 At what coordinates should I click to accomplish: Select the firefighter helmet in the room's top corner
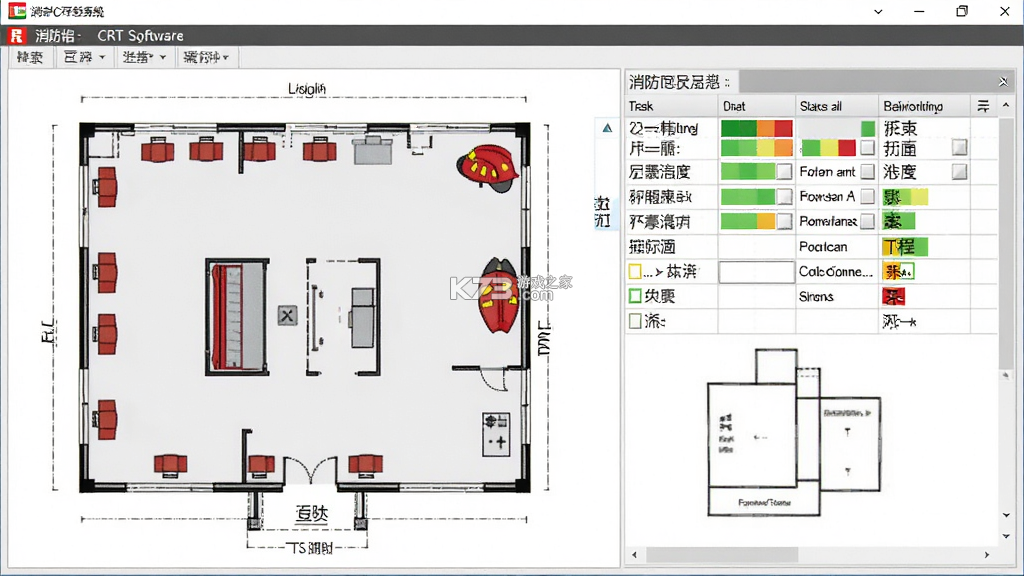coord(488,168)
